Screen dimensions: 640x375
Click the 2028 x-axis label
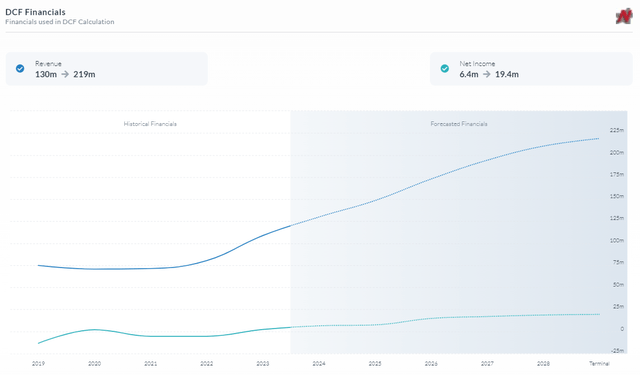pos(543,364)
